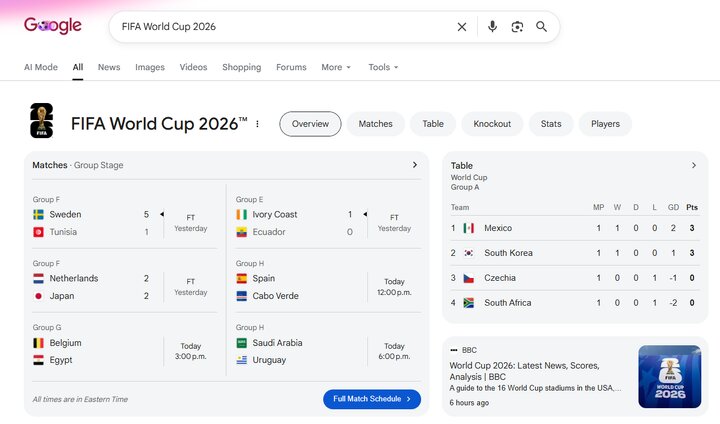The height and width of the screenshot is (424, 720).
Task: Expand the Group A Table chevron
Action: point(694,165)
